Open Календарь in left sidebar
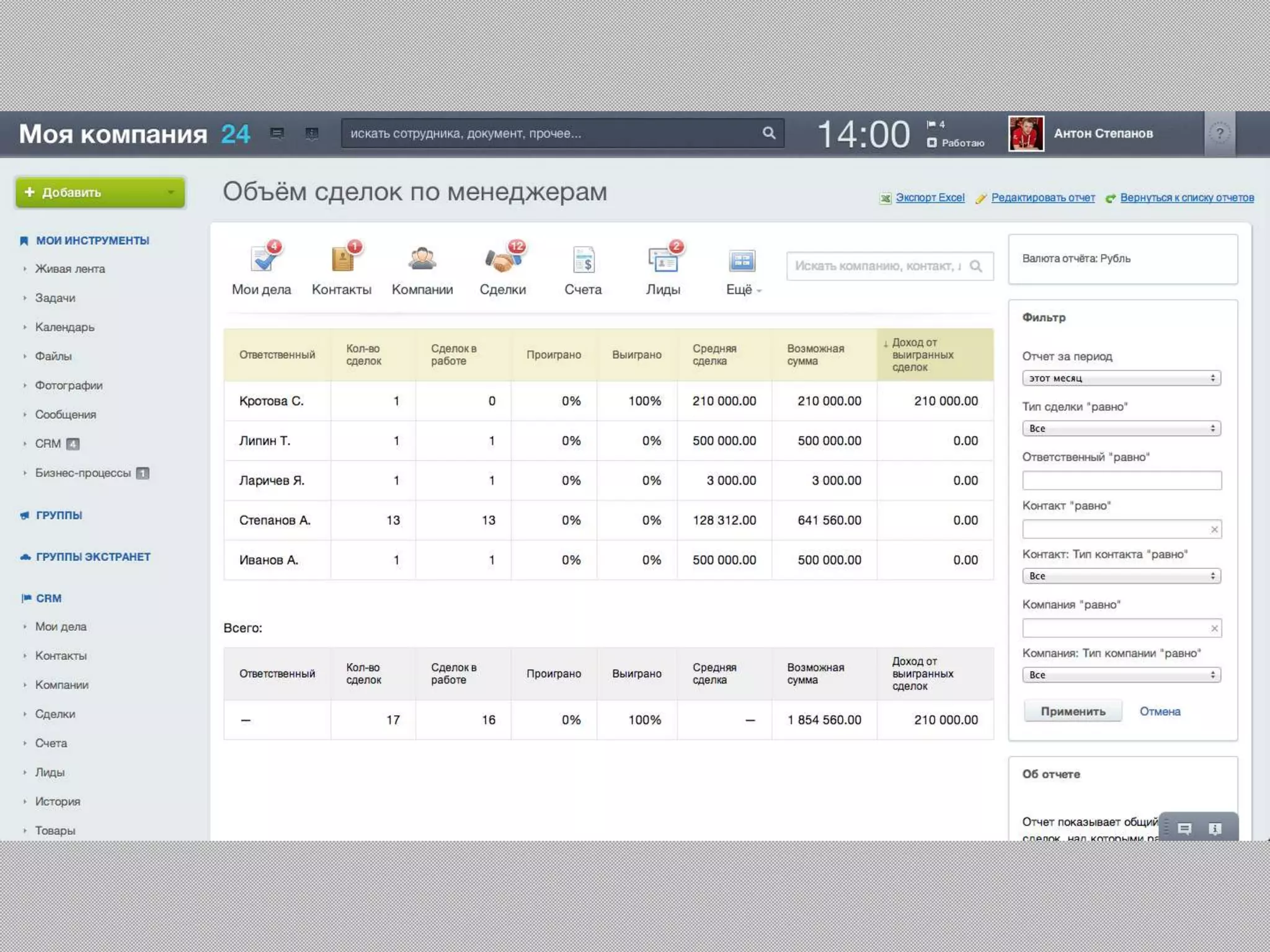This screenshot has height=952, width=1270. (x=64, y=327)
